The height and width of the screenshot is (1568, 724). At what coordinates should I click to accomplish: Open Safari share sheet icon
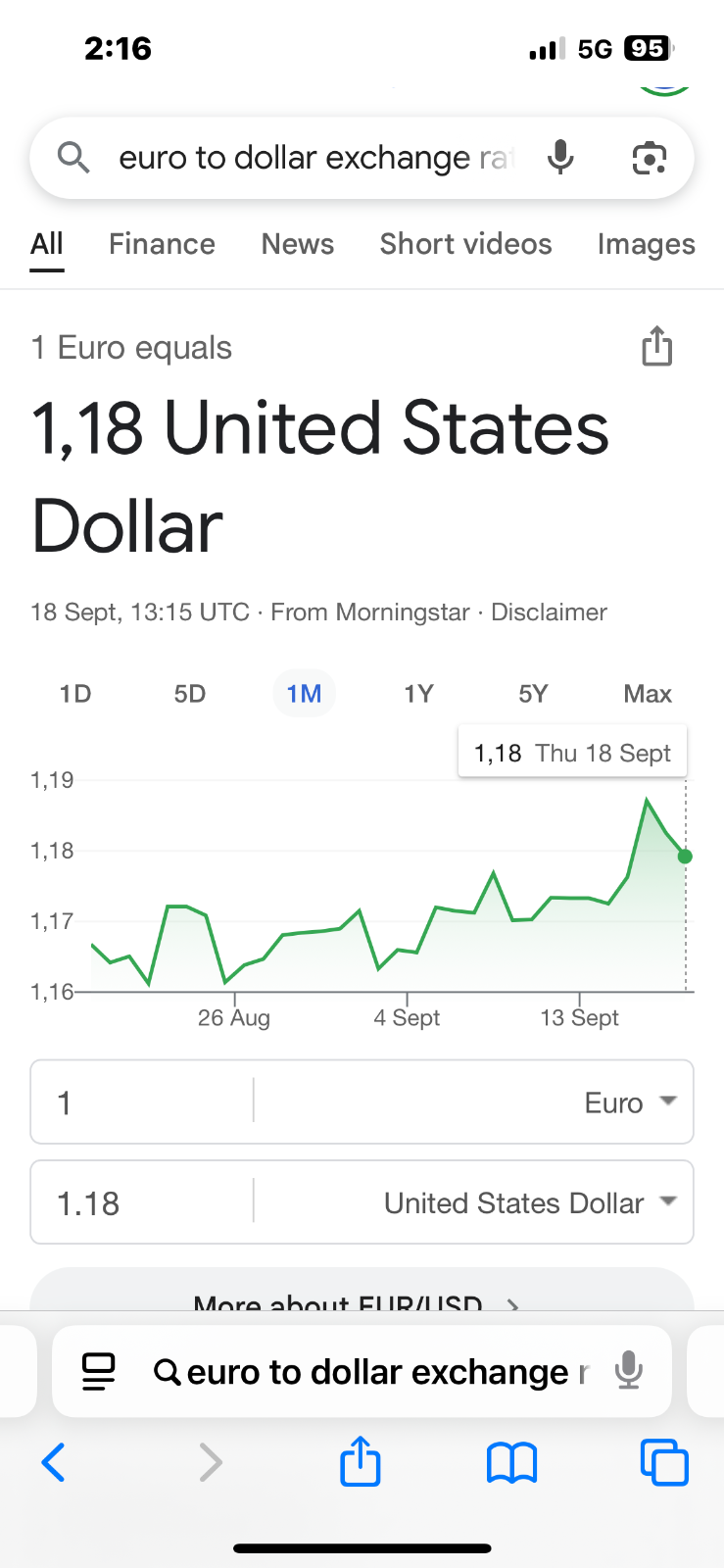[360, 1460]
